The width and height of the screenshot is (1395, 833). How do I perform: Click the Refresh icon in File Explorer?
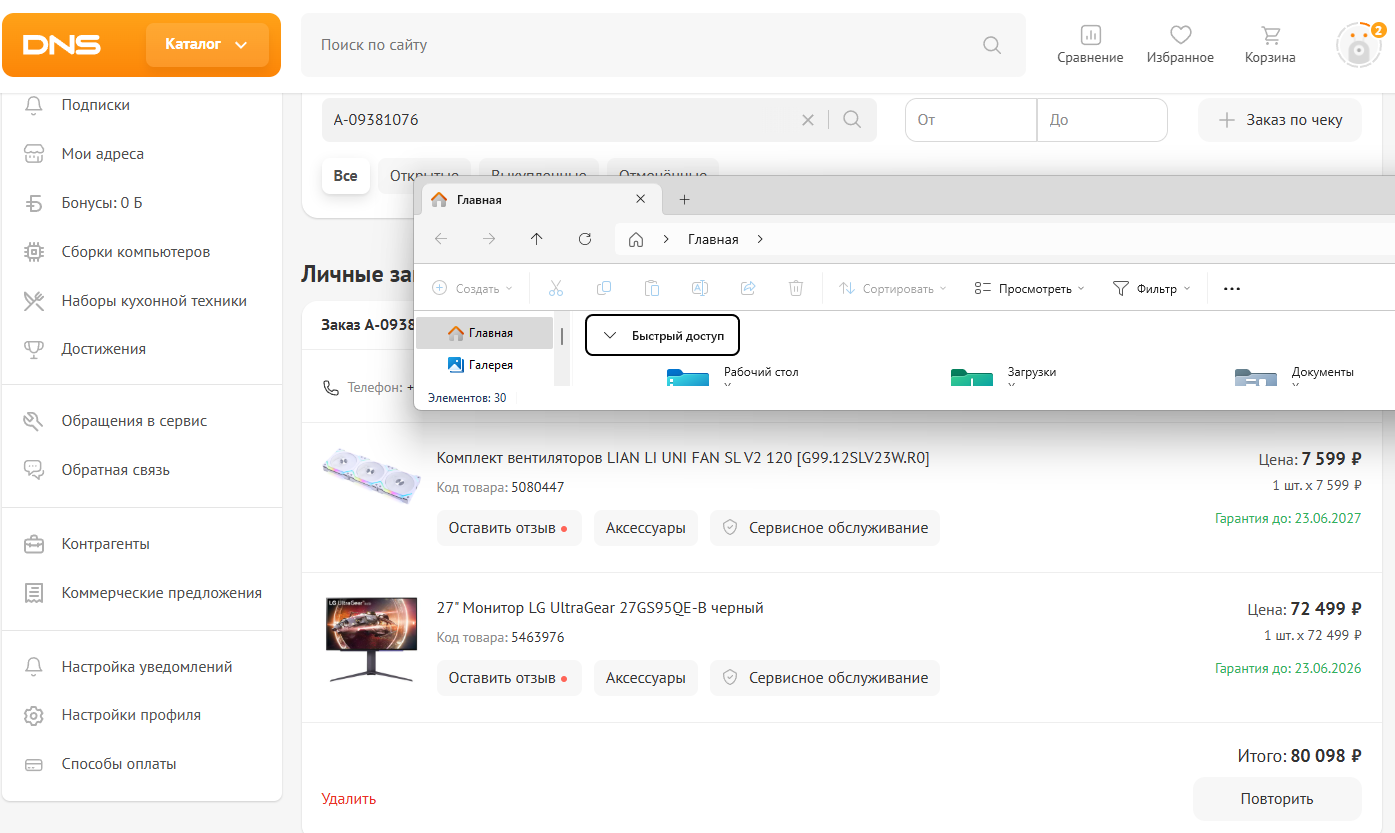click(x=585, y=239)
